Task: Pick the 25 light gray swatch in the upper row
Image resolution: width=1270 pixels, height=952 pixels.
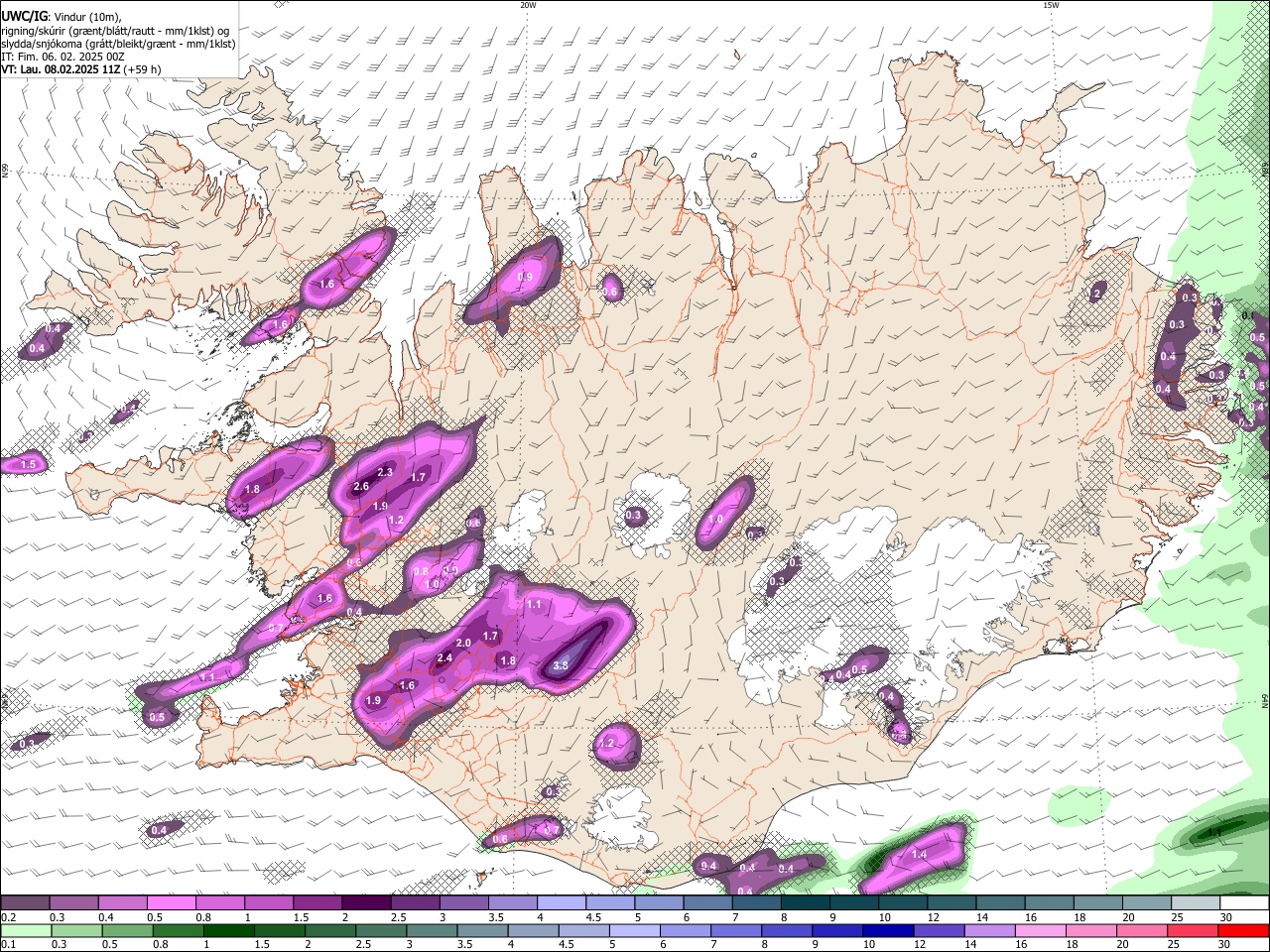Action: 1195,903
